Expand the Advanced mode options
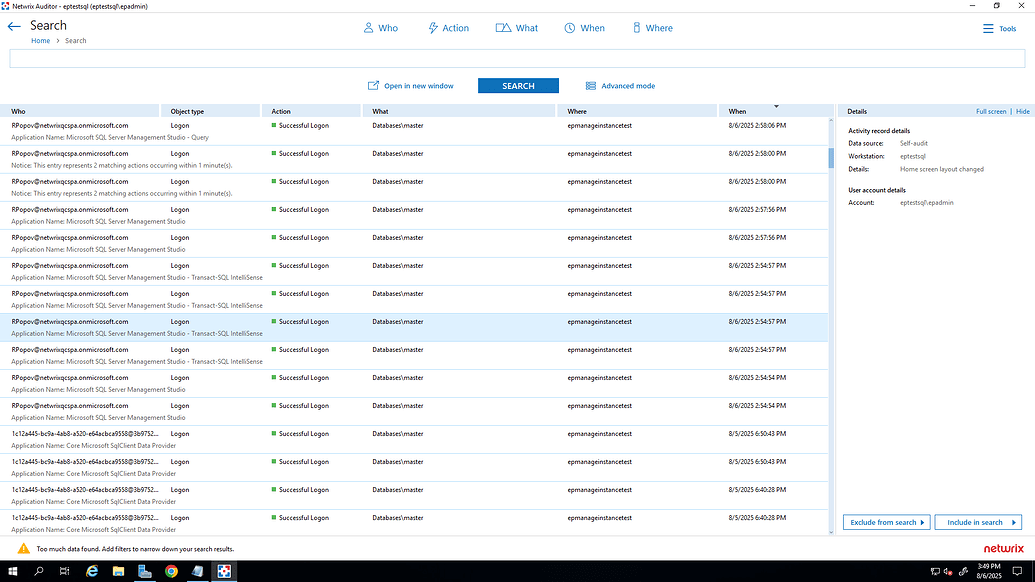Screen dimensions: 1035x582 point(618,85)
